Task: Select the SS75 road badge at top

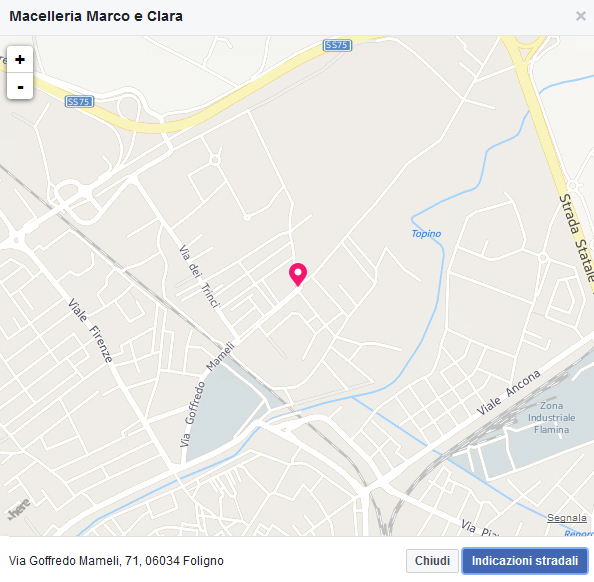Action: click(x=337, y=45)
